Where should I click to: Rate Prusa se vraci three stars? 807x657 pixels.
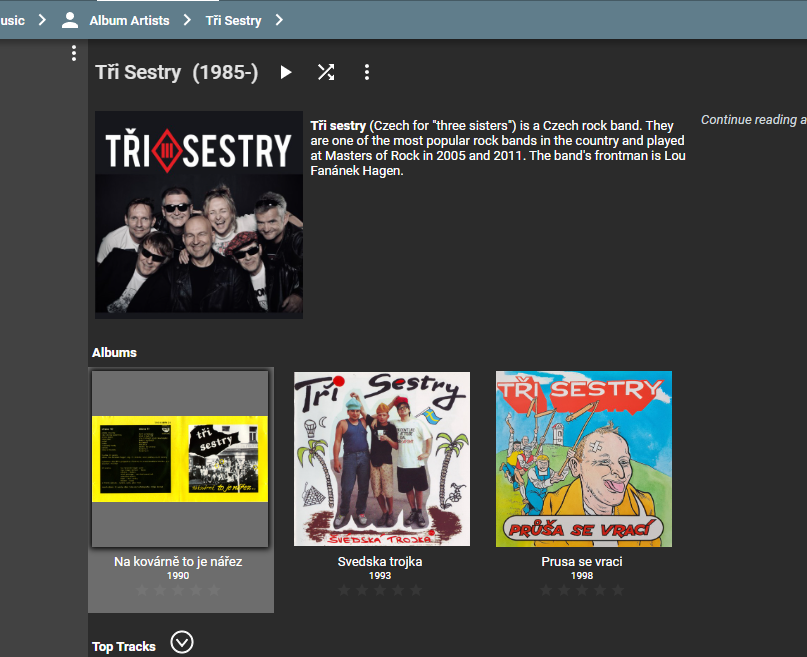(582, 591)
